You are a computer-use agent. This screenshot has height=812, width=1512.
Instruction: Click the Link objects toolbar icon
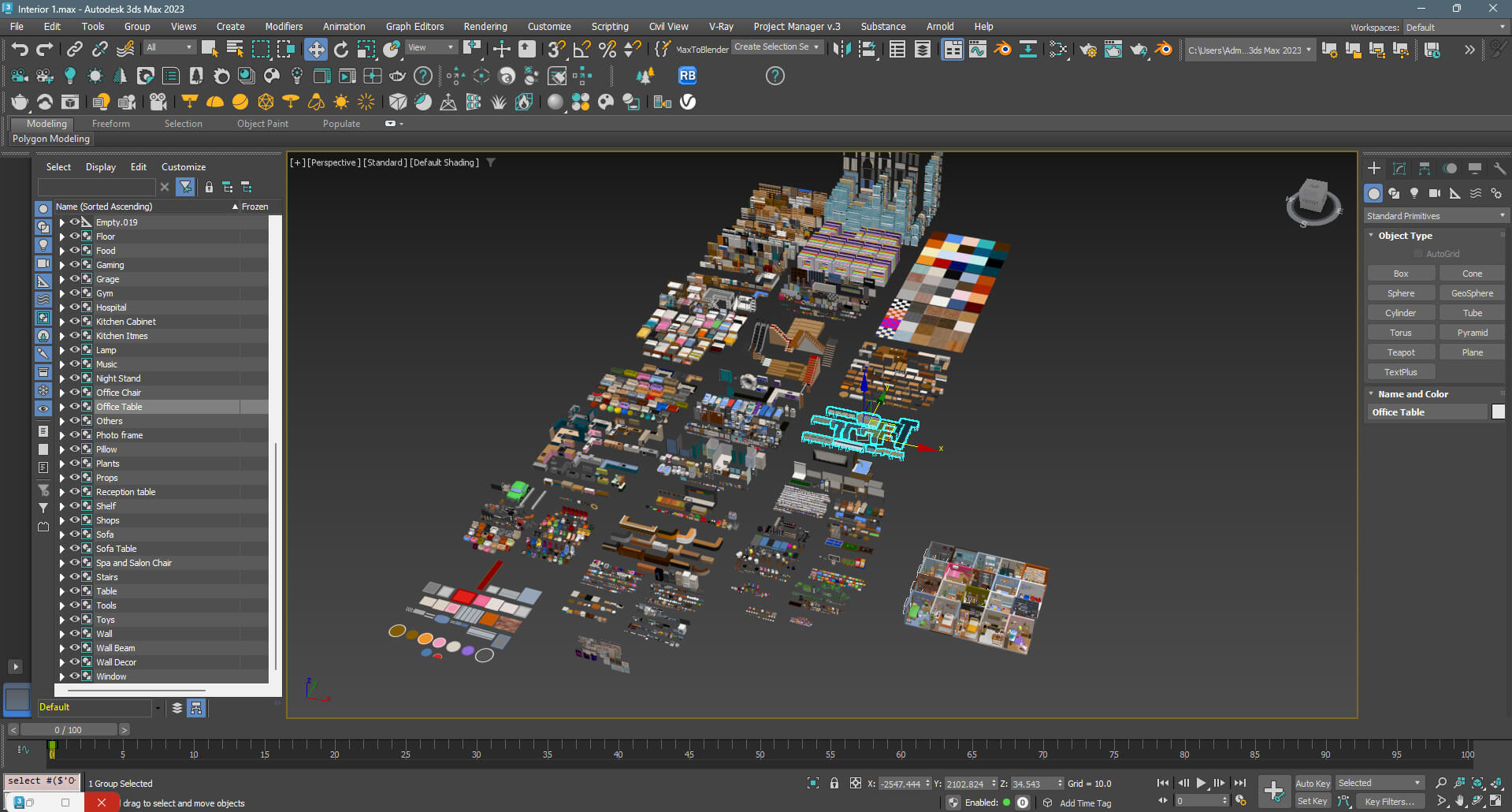(74, 50)
